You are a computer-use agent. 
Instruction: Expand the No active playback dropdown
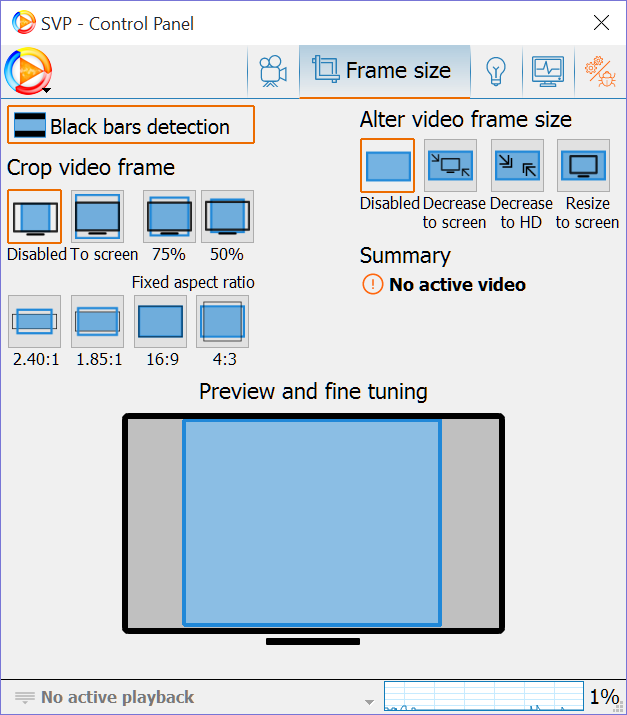pos(370,699)
